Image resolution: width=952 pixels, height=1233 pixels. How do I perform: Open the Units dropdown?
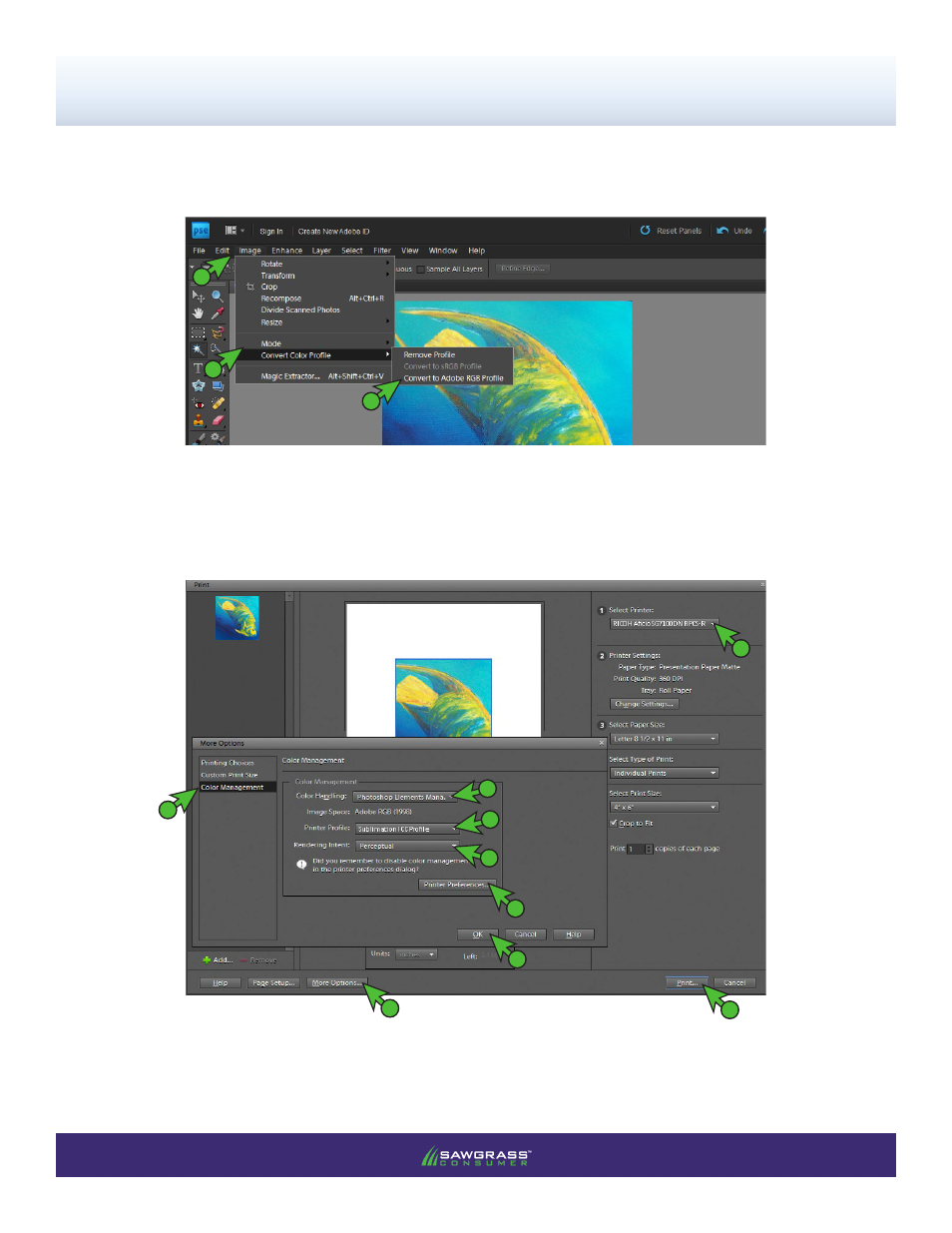(x=417, y=954)
